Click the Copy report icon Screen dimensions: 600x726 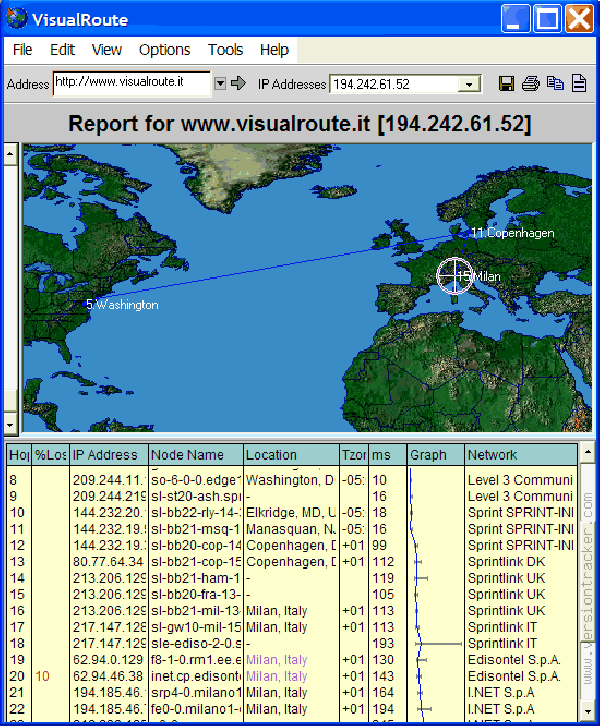(555, 83)
